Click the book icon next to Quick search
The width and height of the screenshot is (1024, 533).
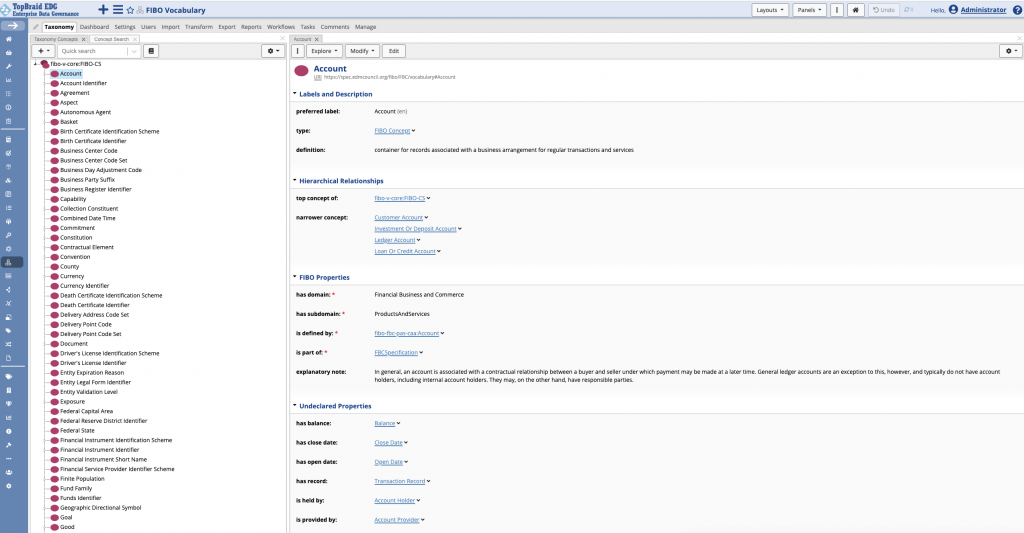point(151,51)
